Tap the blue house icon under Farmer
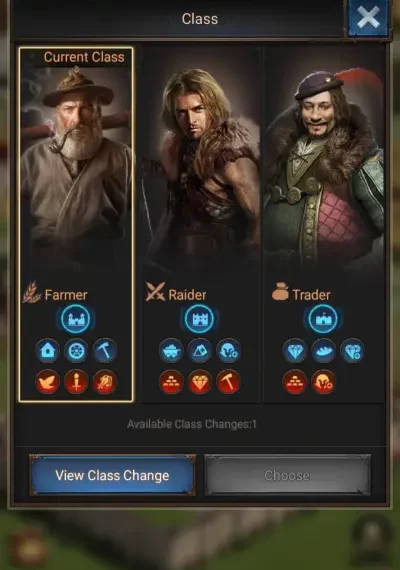This screenshot has width=400, height=570. (47, 350)
